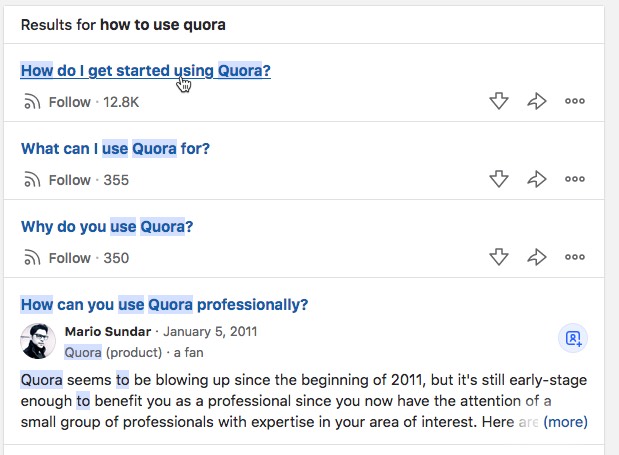The image size is (619, 455).
Task: Follow the question with 350 followers
Action: (57, 258)
